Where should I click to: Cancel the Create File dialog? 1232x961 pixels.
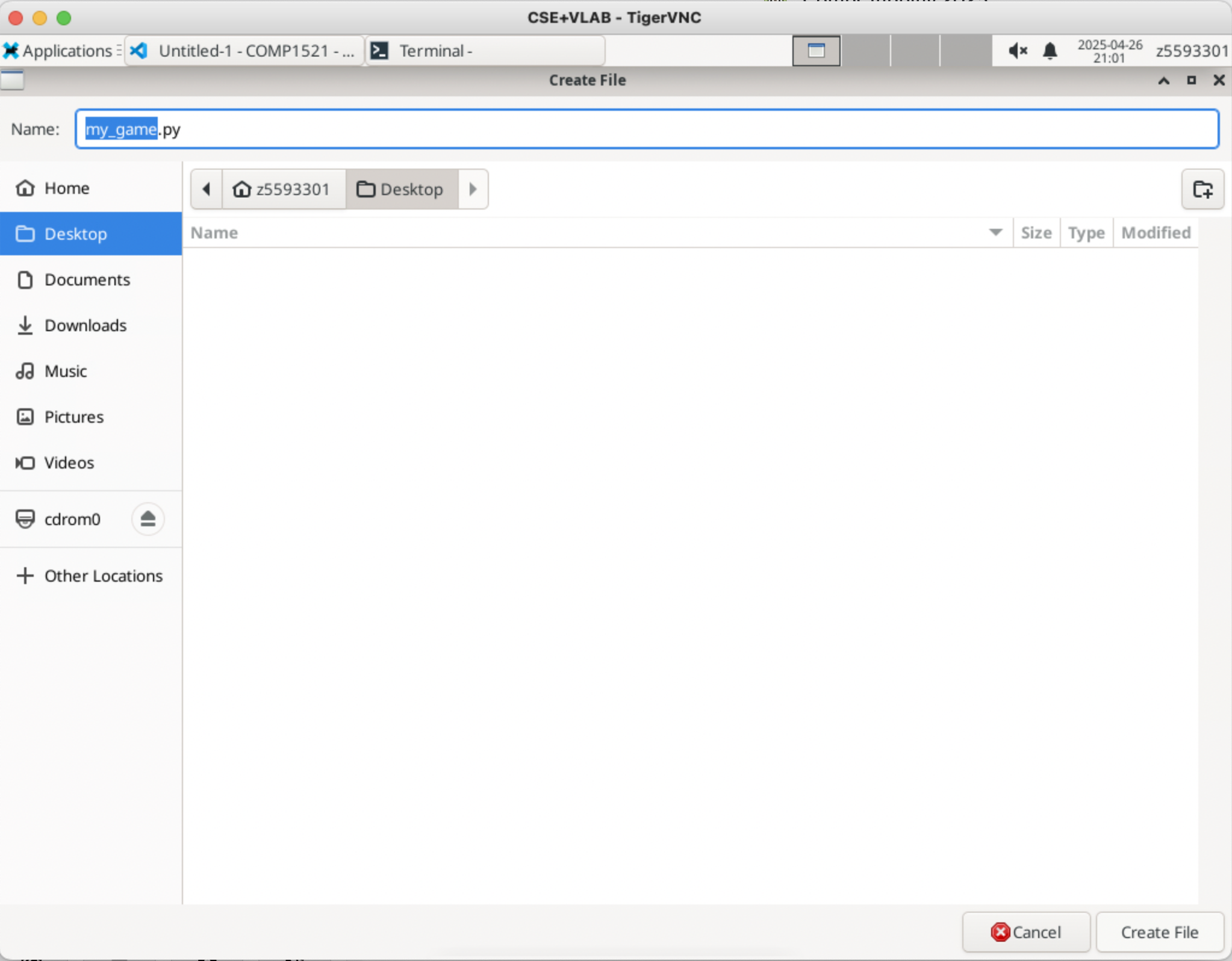1025,932
